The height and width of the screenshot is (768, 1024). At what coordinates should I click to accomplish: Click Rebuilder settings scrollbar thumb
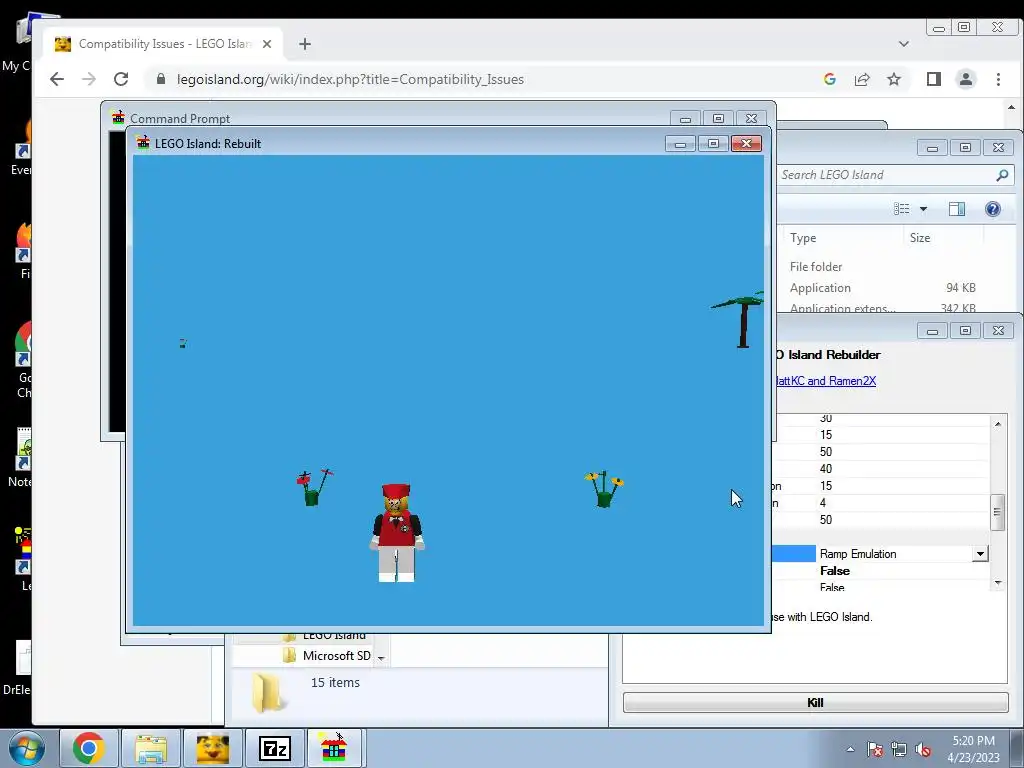click(997, 513)
